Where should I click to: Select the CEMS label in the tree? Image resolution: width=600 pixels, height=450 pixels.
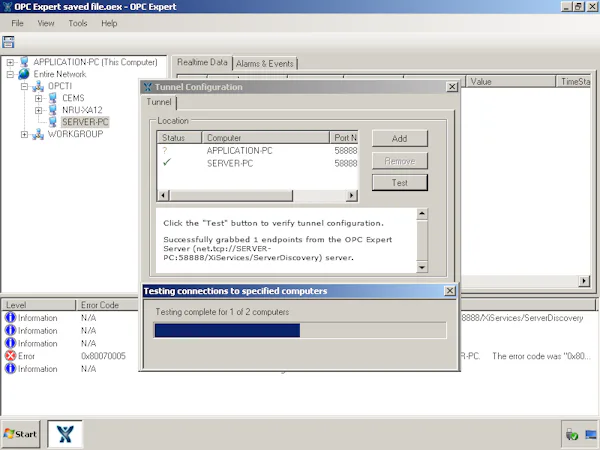[73, 98]
